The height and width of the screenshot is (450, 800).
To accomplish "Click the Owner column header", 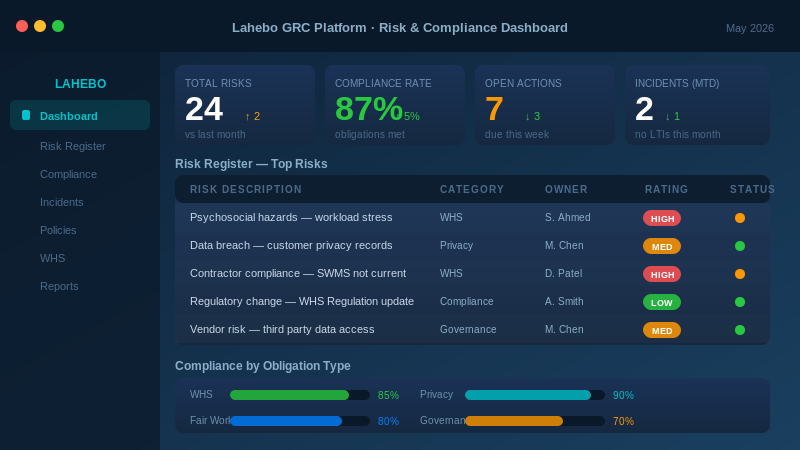I will point(566,189).
